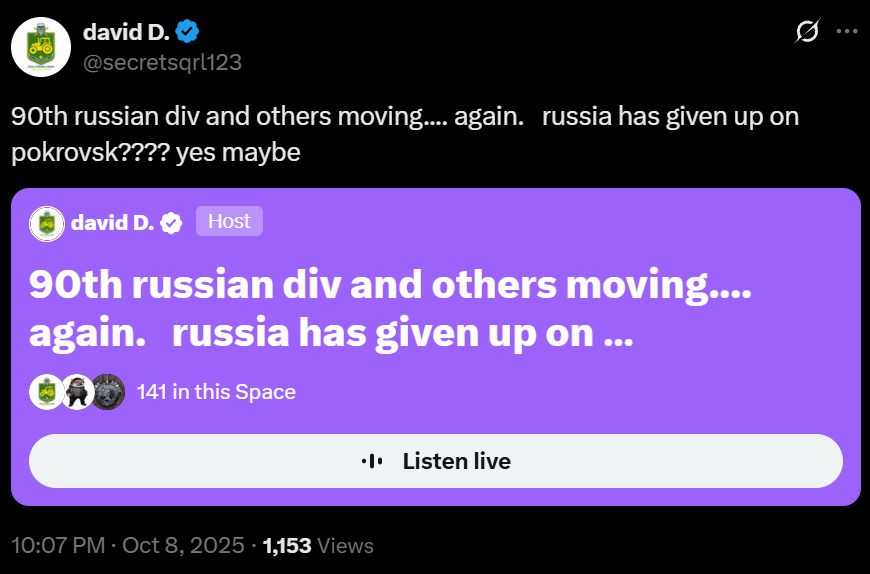Click the author's tractor-logo profile avatar

41,47
